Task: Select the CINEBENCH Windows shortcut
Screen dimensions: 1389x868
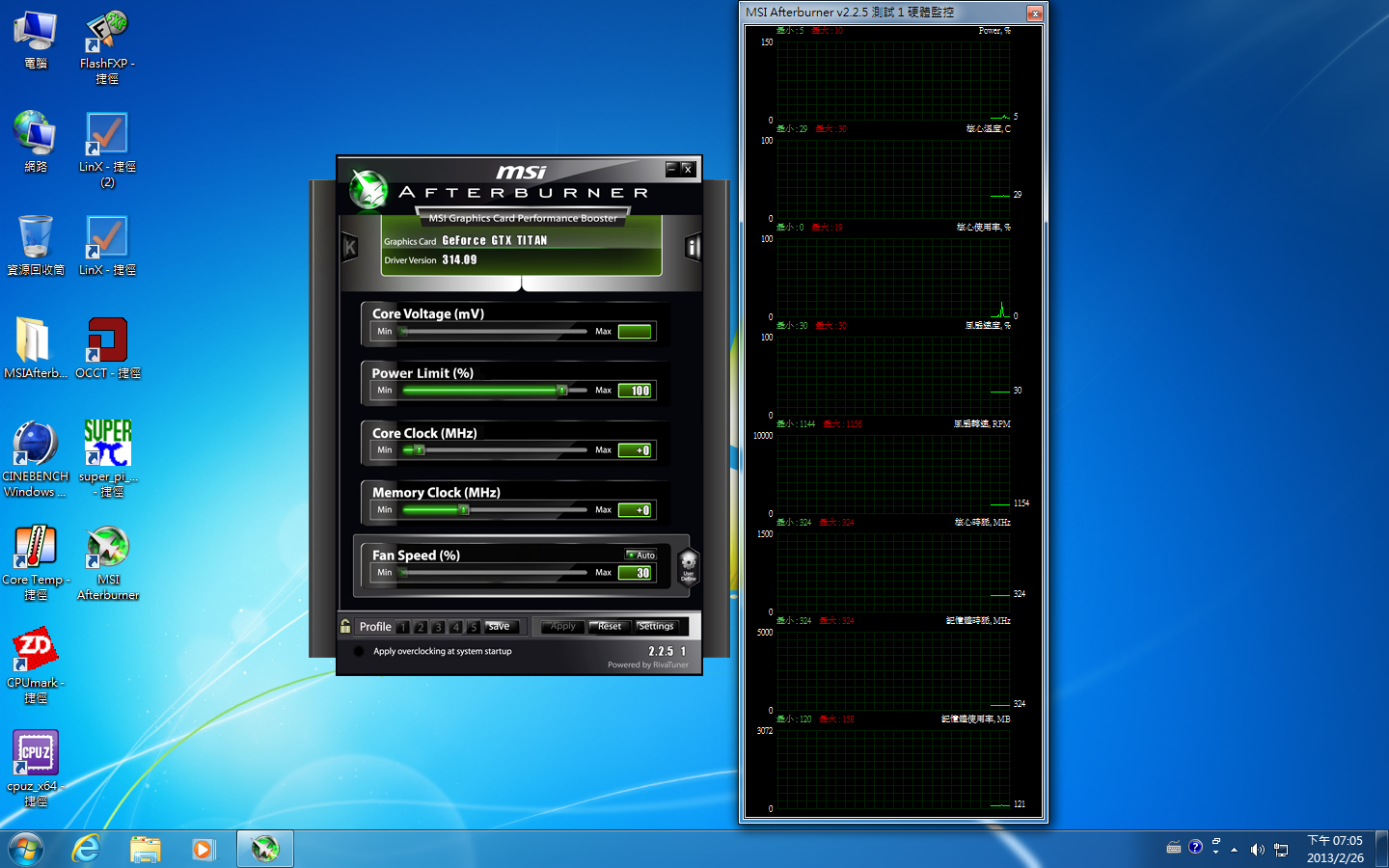Action: 36,459
